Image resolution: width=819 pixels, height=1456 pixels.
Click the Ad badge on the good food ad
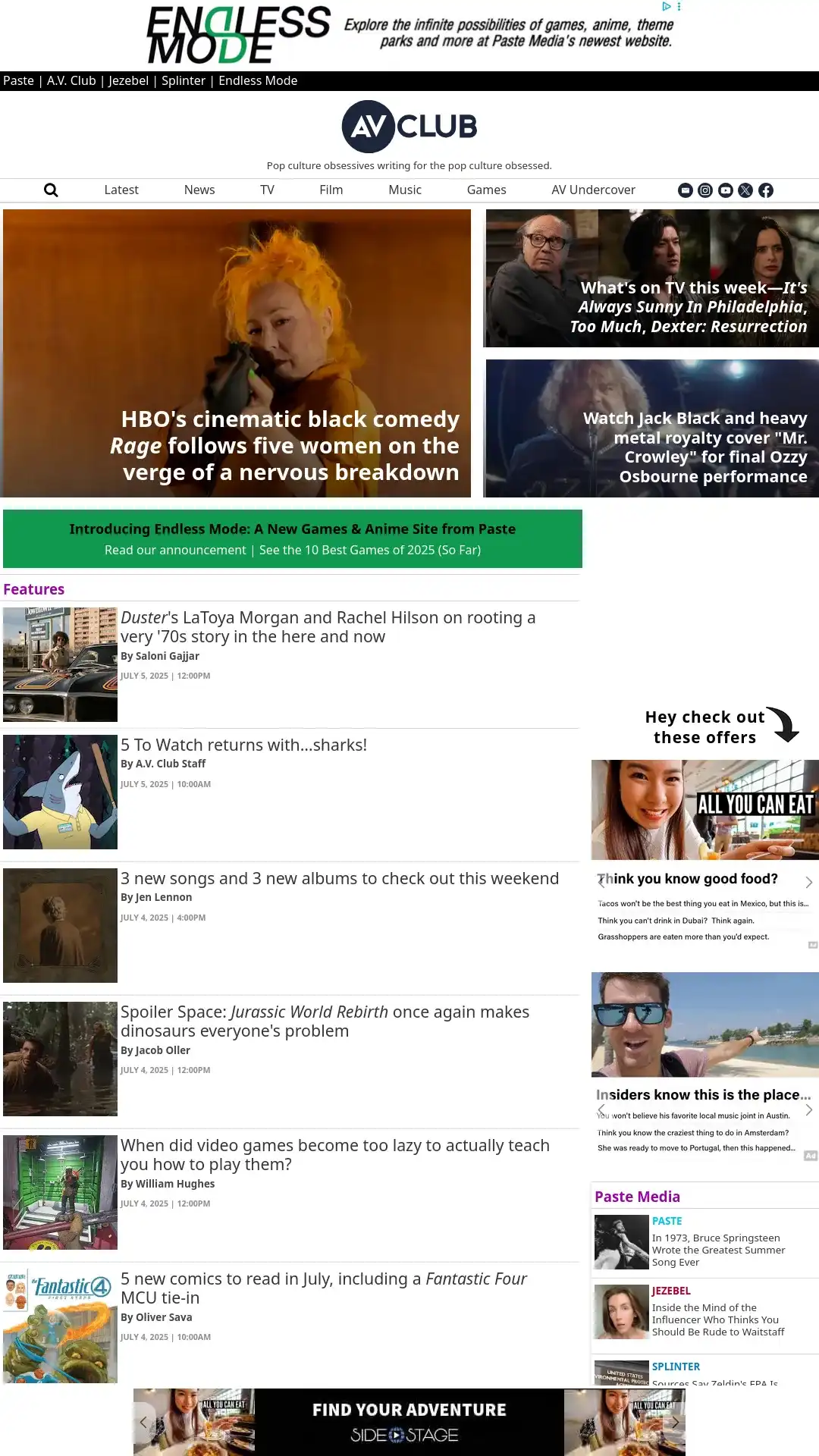(812, 945)
